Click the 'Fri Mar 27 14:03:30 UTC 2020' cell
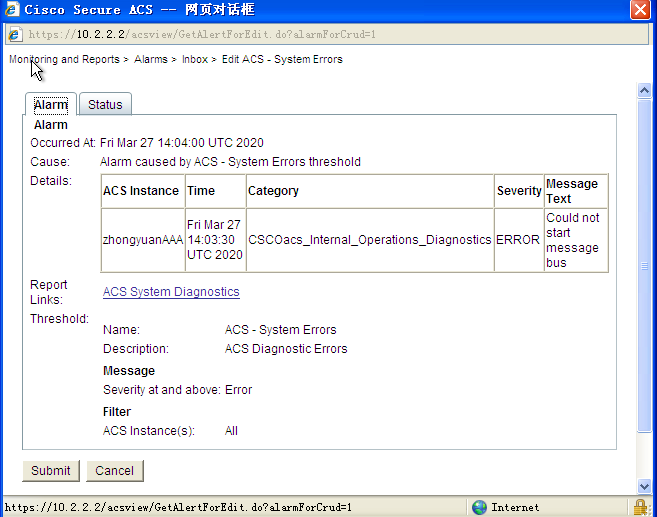The width and height of the screenshot is (657, 517). (215, 240)
